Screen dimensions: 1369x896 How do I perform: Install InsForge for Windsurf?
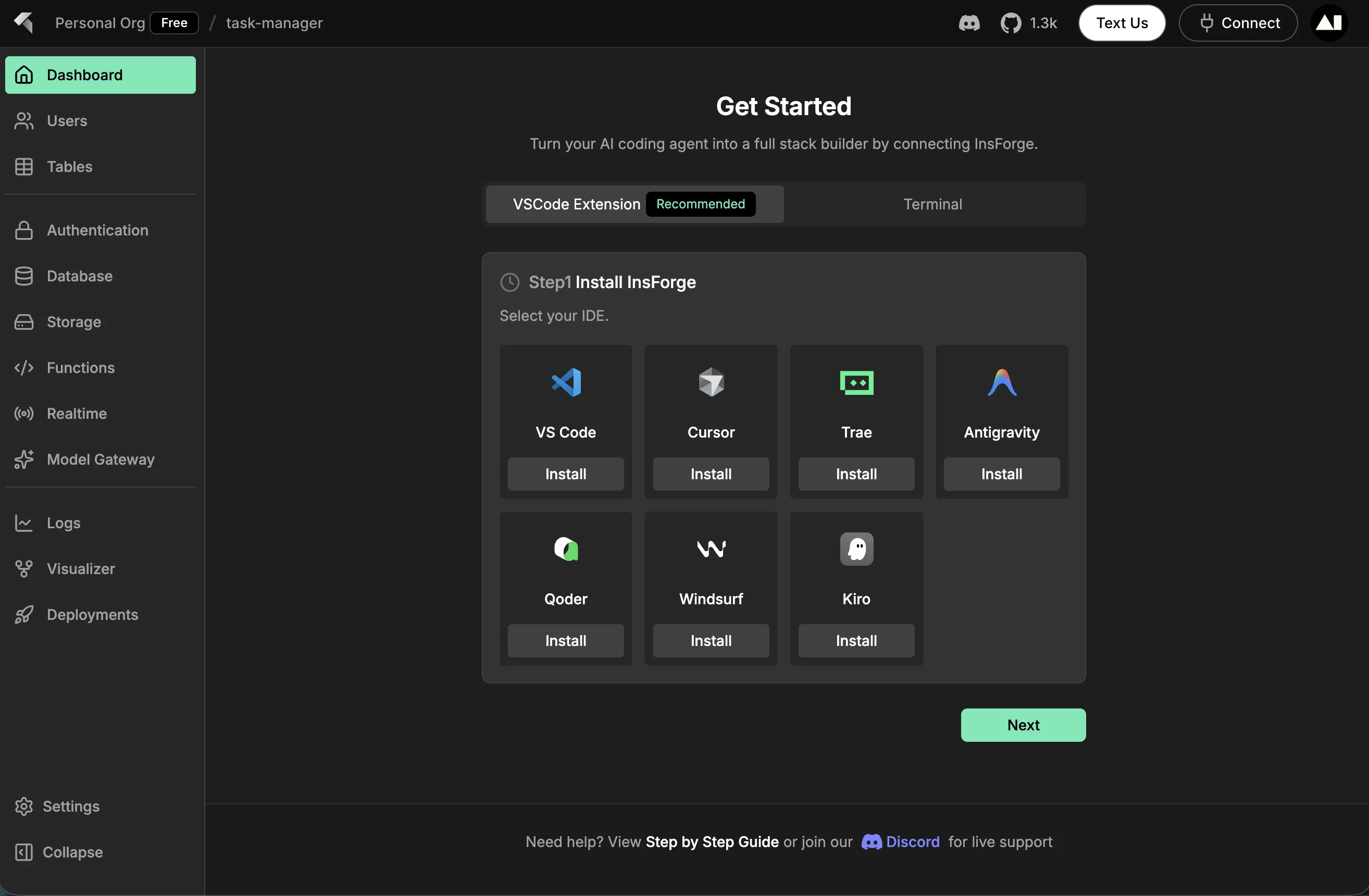pyautogui.click(x=711, y=641)
